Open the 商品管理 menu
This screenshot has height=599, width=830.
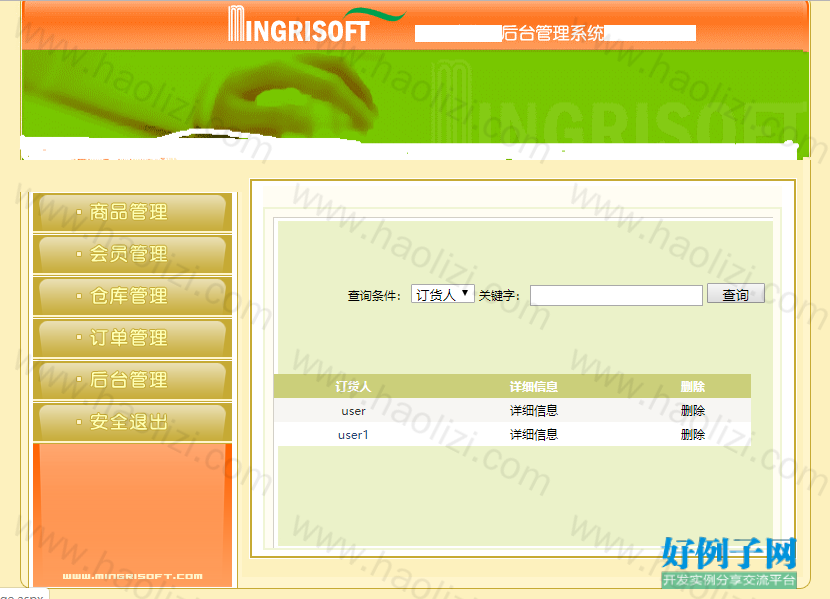tap(132, 212)
